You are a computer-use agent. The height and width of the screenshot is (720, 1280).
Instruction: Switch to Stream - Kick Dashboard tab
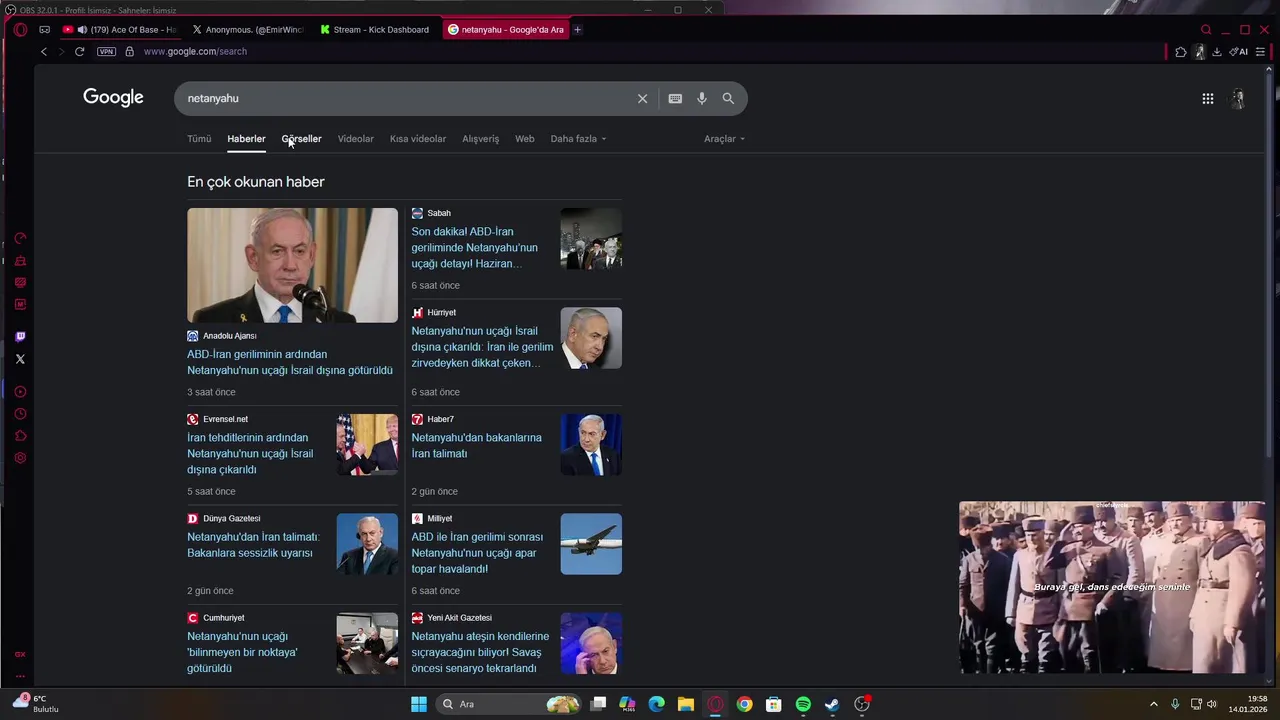(376, 30)
